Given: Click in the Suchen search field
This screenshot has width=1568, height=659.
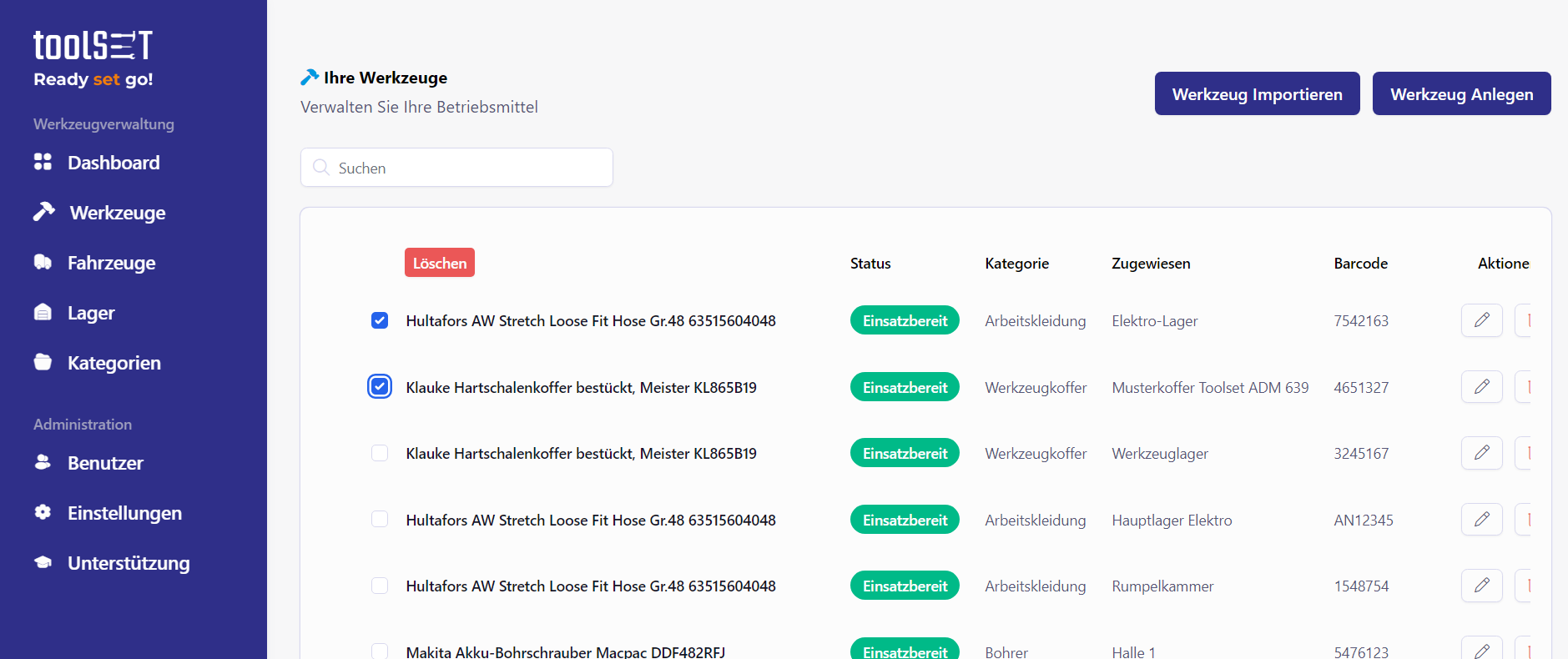Looking at the screenshot, I should [456, 168].
